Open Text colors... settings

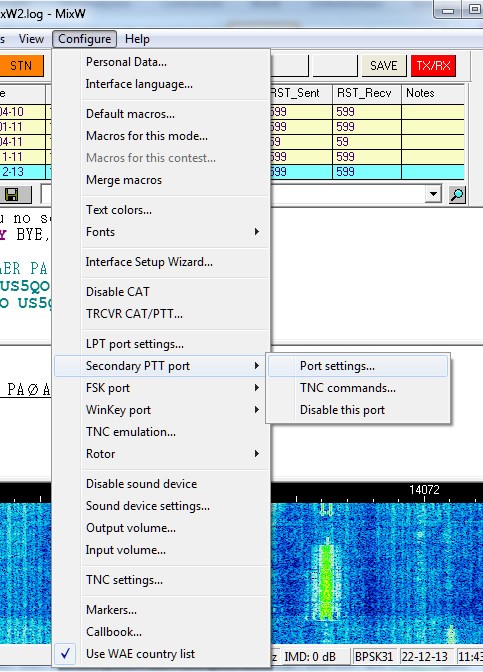click(x=162, y=210)
